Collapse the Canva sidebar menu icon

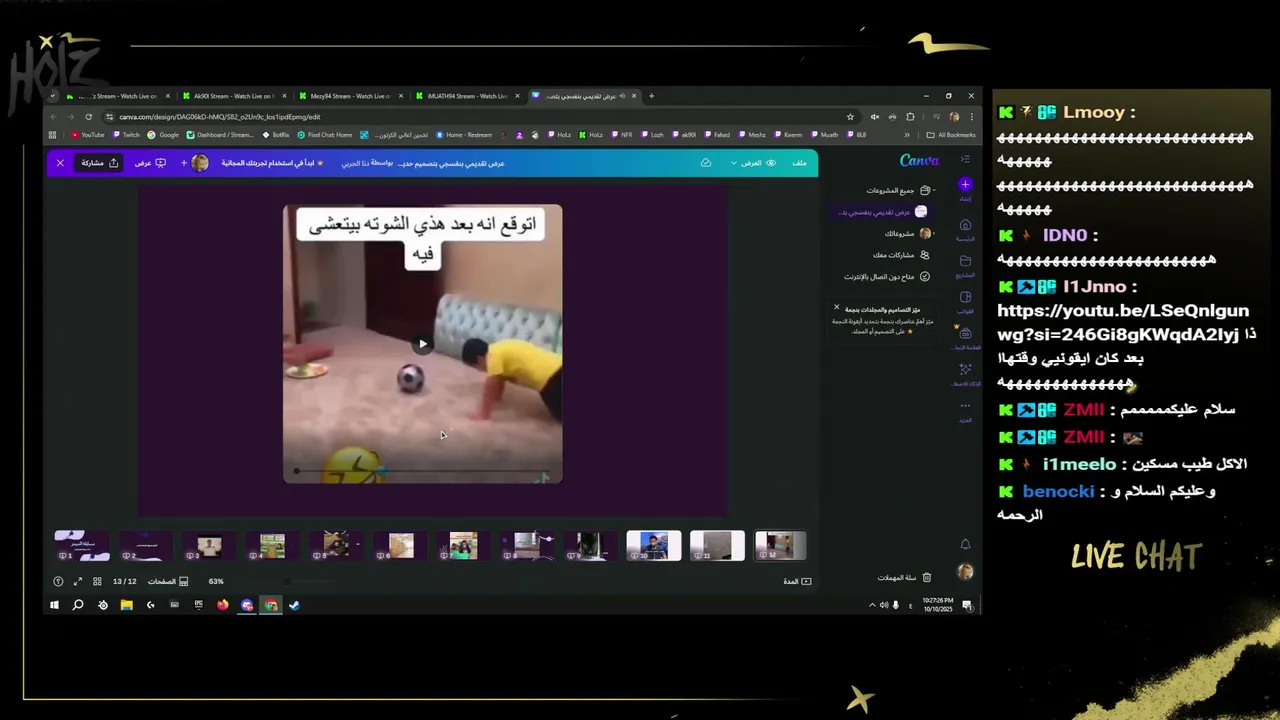[965, 160]
